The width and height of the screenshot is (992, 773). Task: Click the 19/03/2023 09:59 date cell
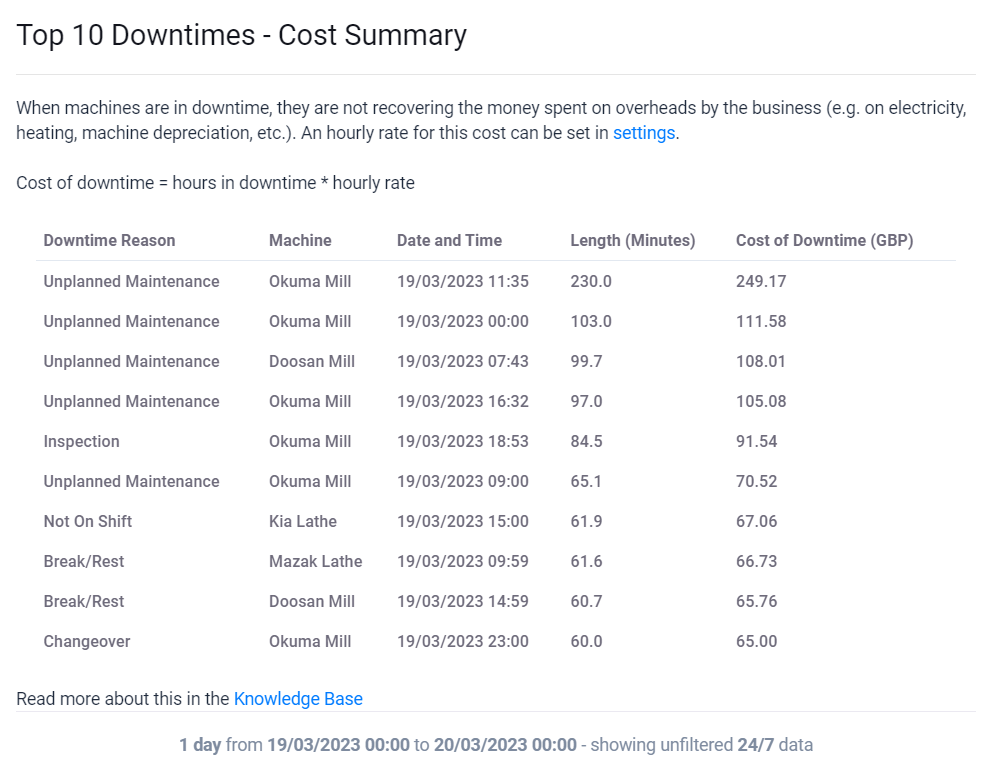[462, 561]
